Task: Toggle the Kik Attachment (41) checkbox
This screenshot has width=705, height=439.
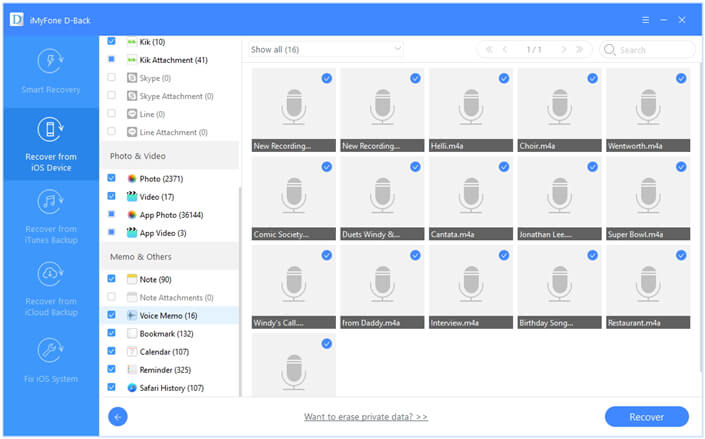Action: pyautogui.click(x=111, y=59)
